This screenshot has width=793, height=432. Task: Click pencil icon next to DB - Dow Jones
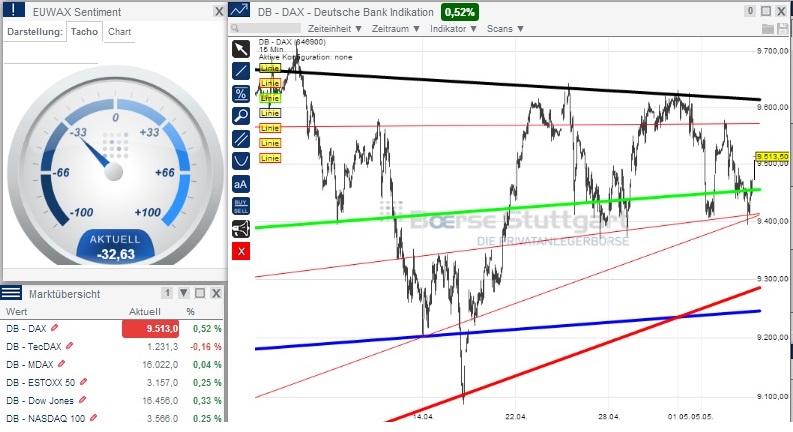(x=82, y=400)
